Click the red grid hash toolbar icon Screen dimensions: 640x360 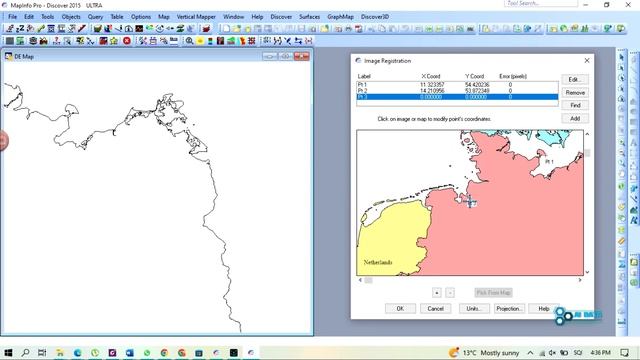(251, 41)
